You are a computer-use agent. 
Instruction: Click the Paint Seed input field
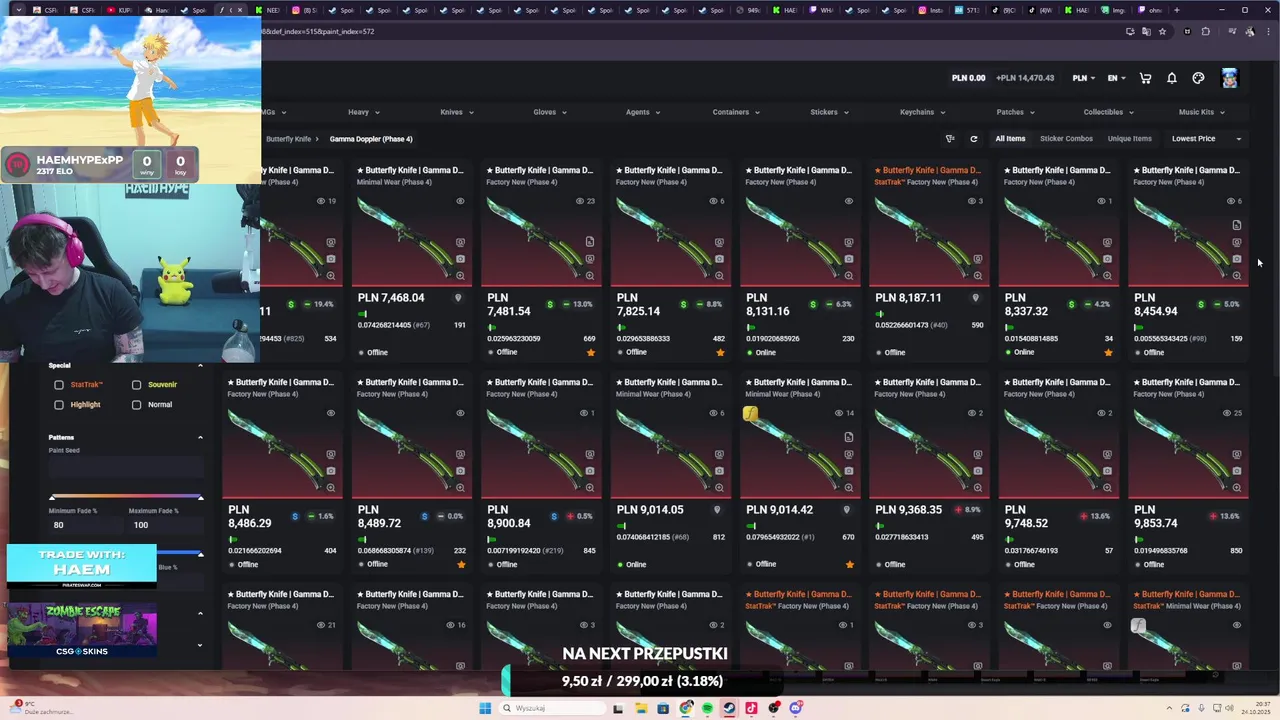[126, 467]
